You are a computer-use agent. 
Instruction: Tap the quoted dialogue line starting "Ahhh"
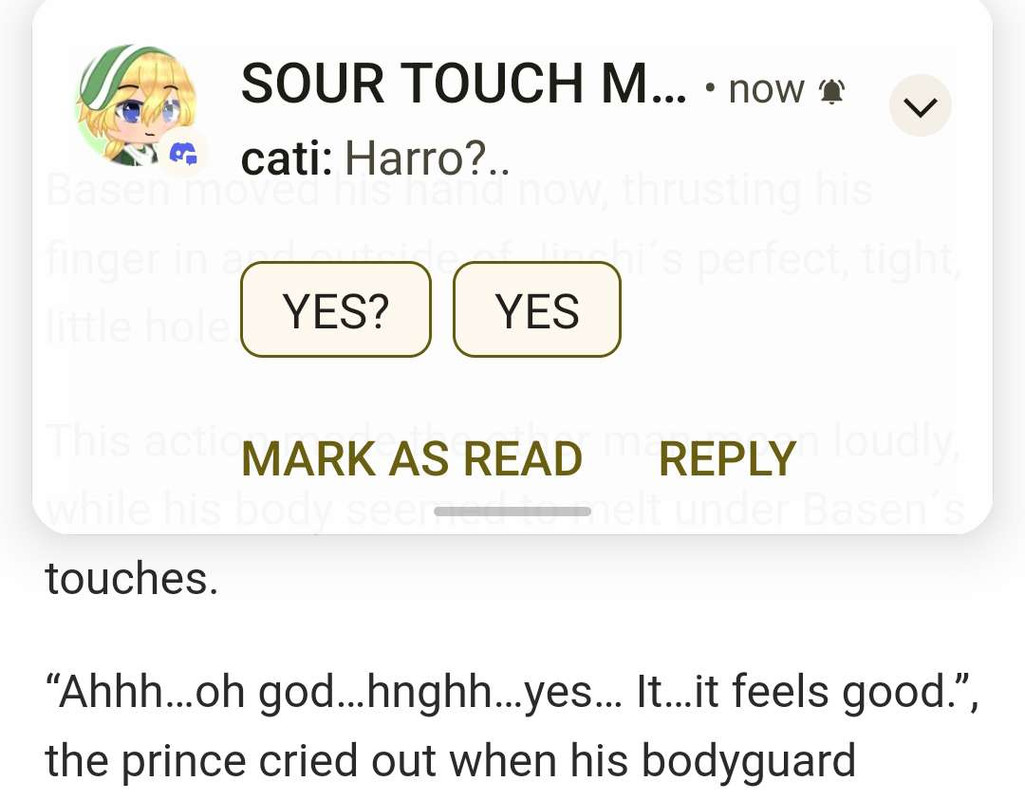click(512, 693)
